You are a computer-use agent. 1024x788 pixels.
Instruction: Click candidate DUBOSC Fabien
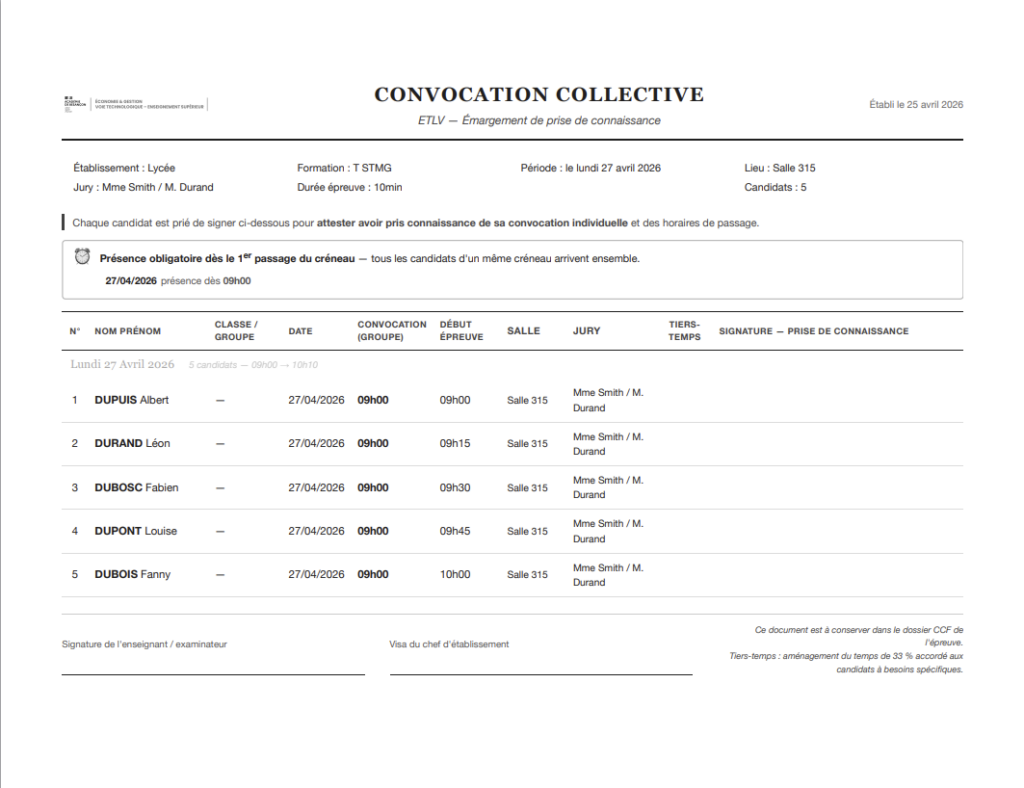pos(136,488)
